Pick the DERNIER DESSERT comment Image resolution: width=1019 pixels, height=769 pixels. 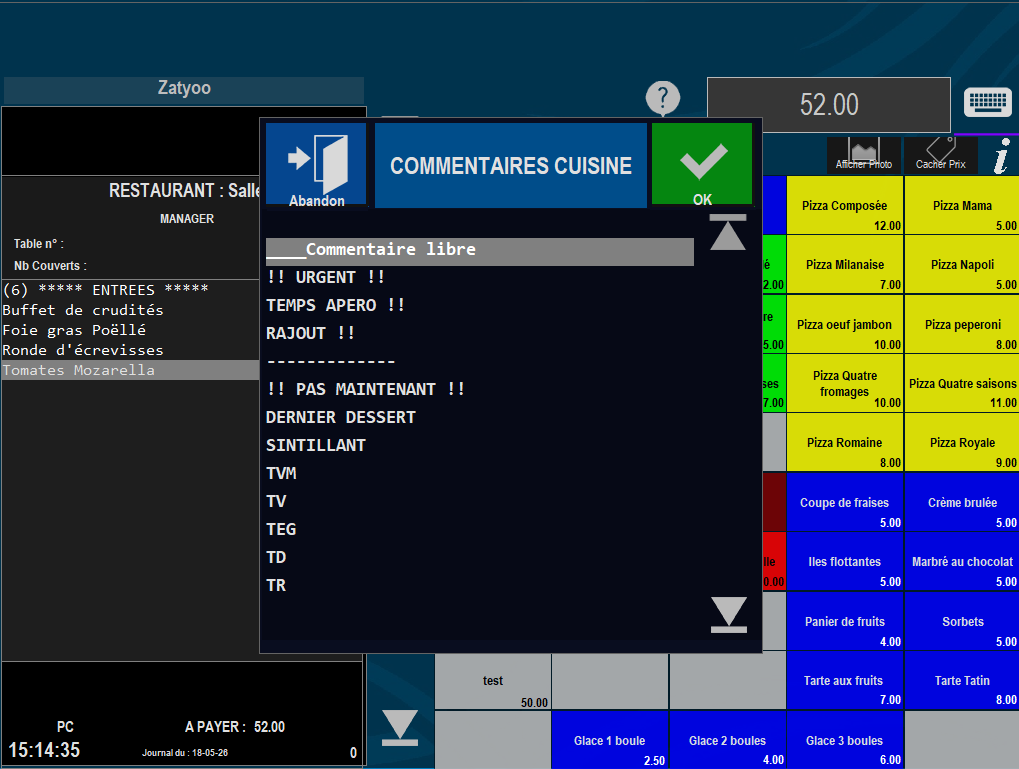pyautogui.click(x=341, y=417)
